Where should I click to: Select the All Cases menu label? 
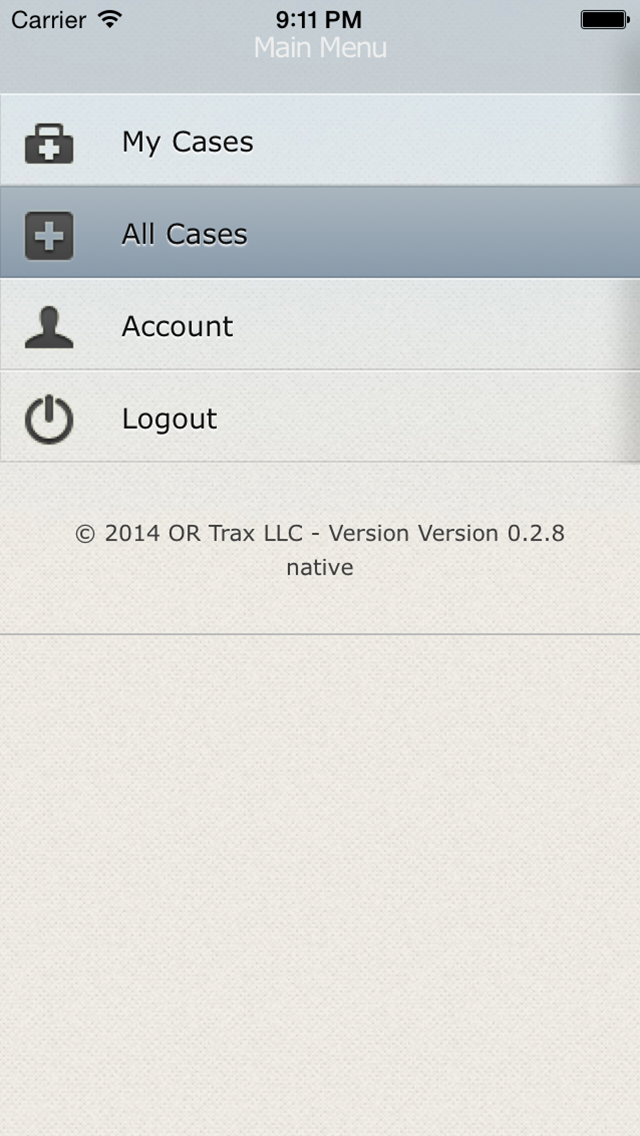point(185,234)
